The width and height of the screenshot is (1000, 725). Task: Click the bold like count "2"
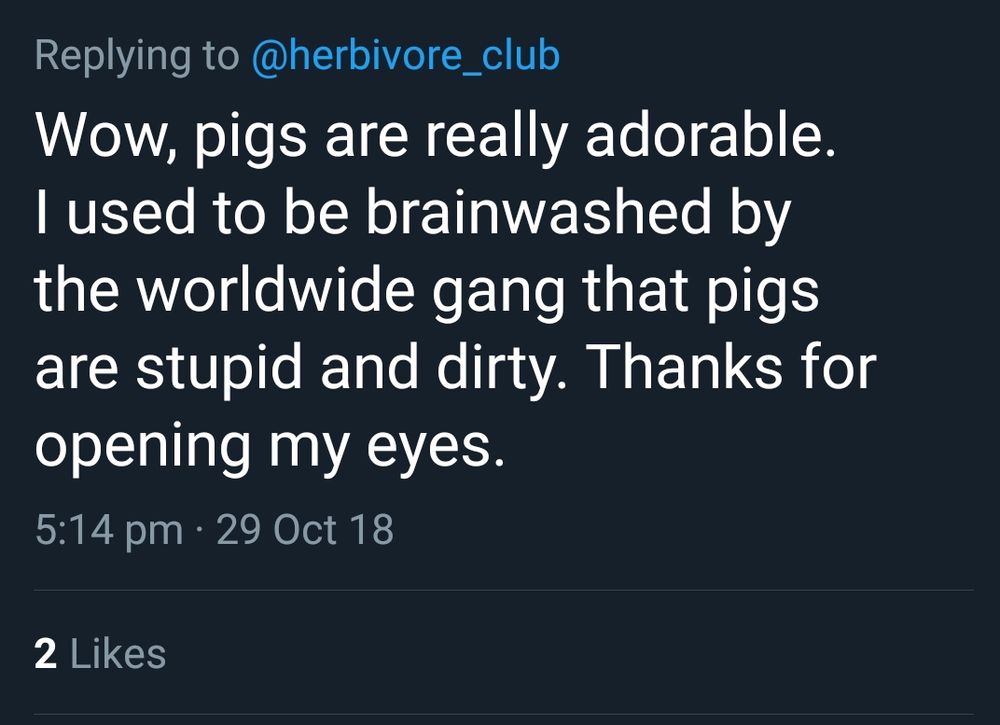pyautogui.click(x=45, y=654)
